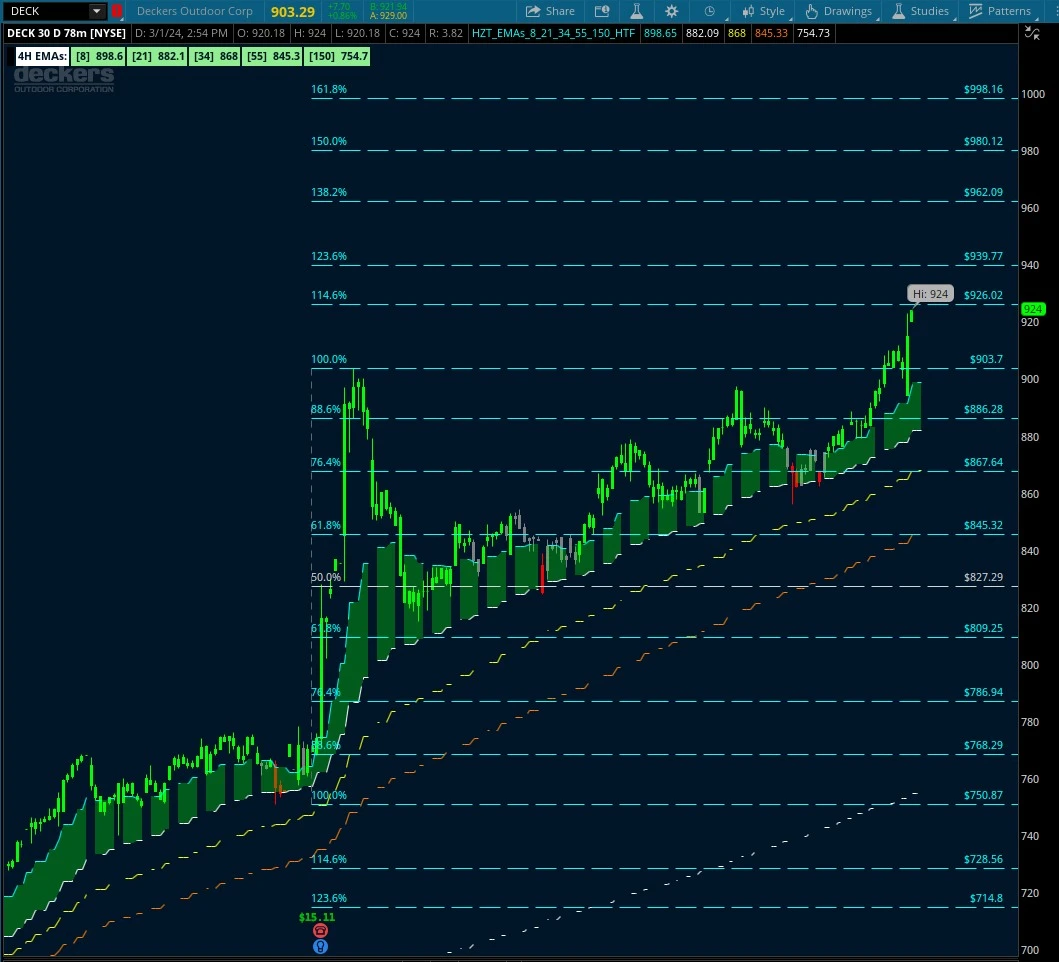Click the HZT_EMAs_8_21_34_55_150_HTF study label

(553, 33)
